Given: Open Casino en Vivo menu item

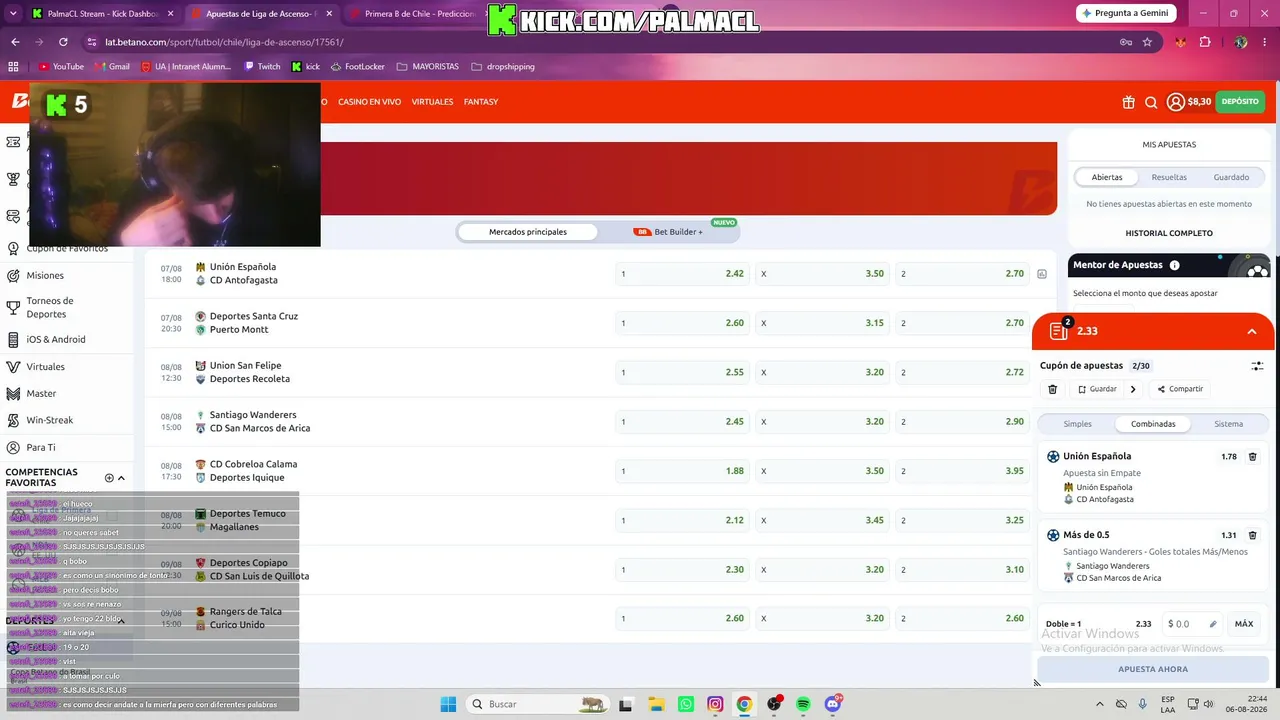Looking at the screenshot, I should coord(369,102).
